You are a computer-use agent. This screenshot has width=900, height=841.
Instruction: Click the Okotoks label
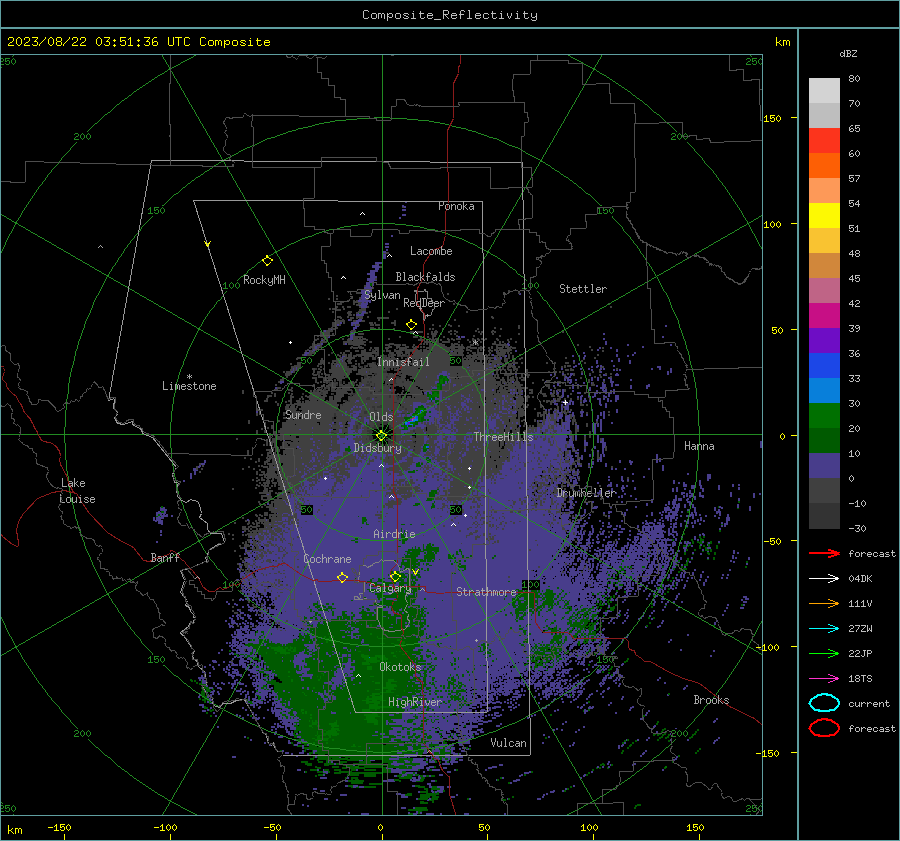click(400, 667)
